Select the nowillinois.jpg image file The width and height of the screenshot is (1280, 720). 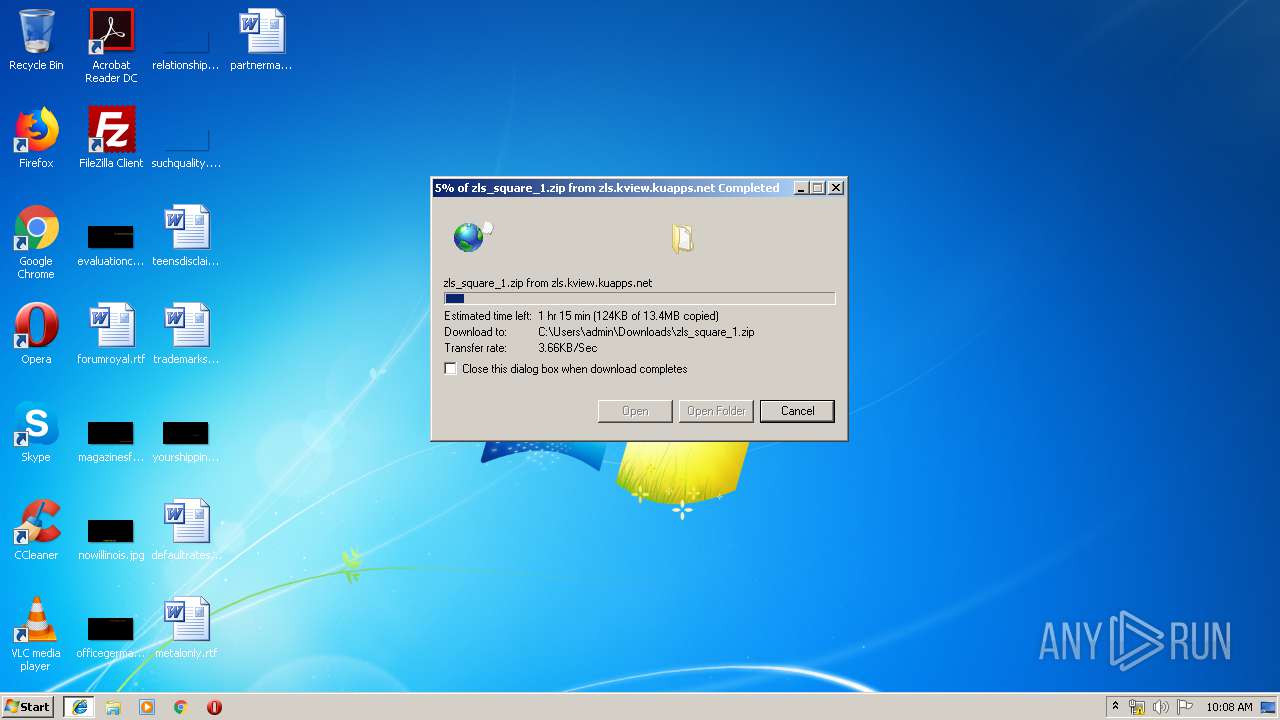click(x=111, y=539)
